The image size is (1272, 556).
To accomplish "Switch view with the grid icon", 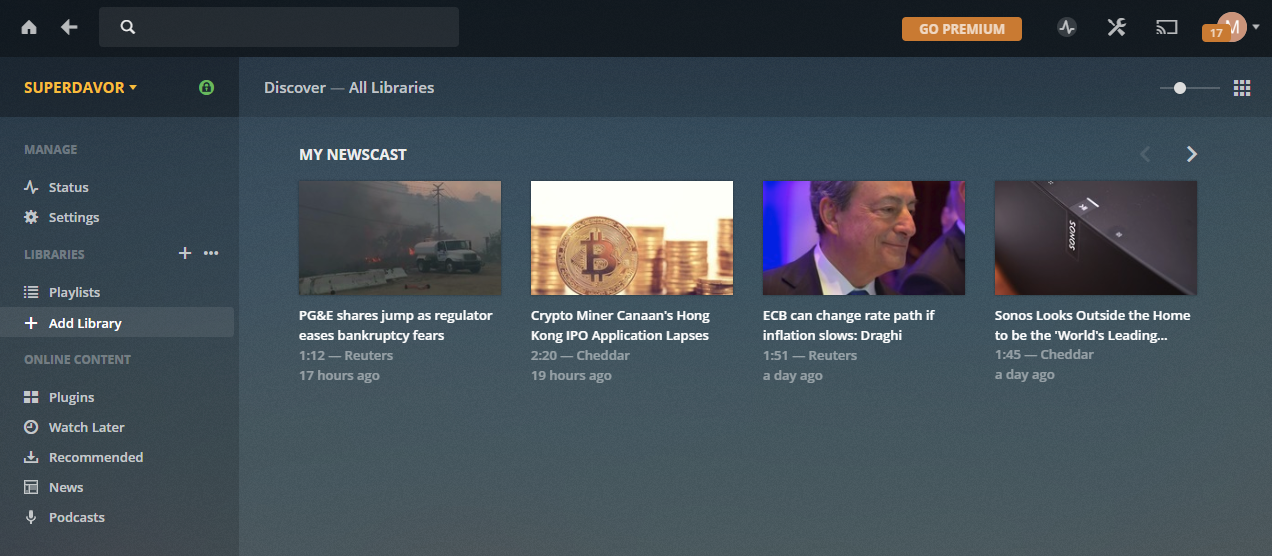I will tap(1242, 88).
